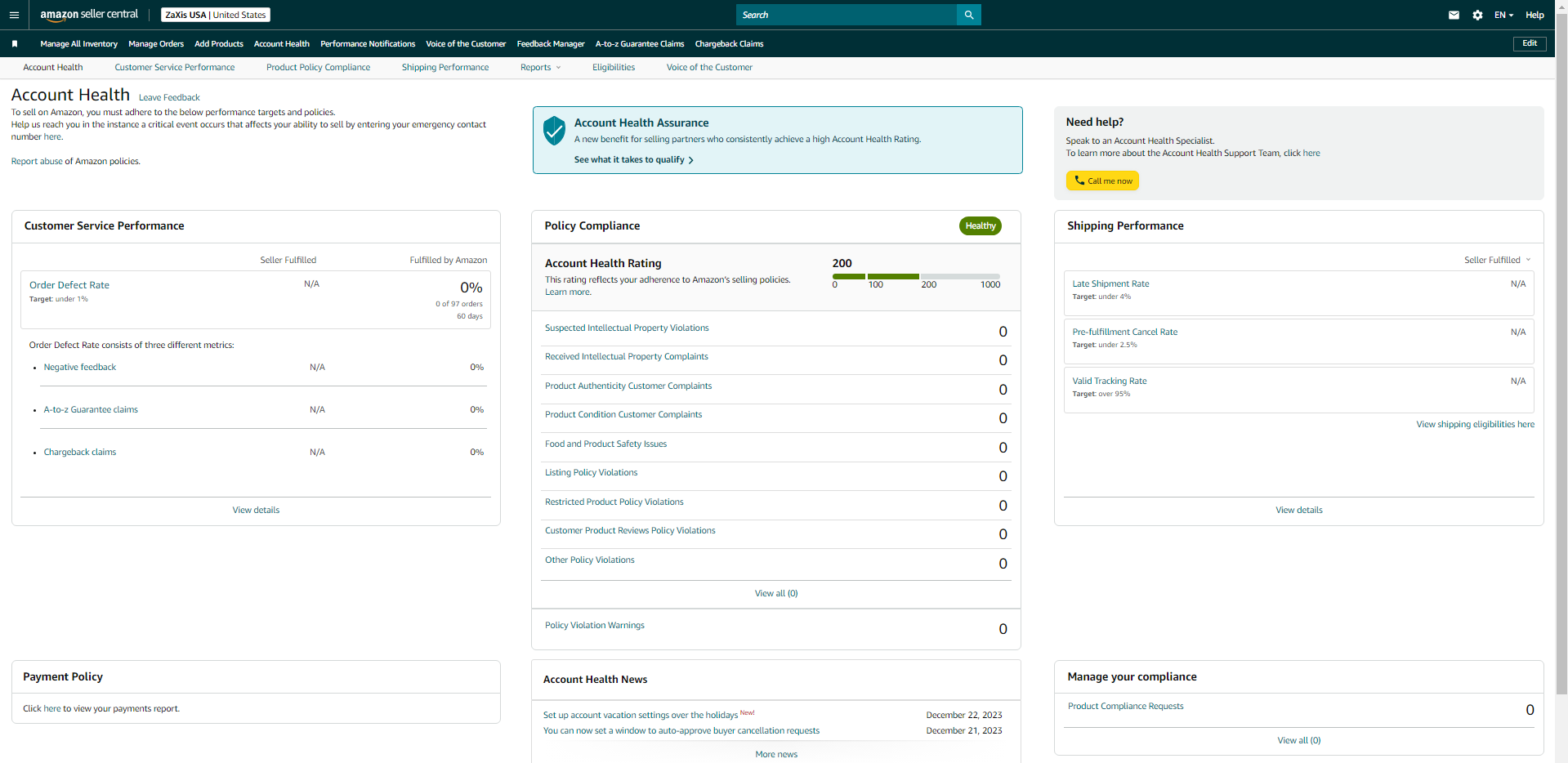
Task: Click Learn more under Account Health Rating
Action: pos(568,292)
